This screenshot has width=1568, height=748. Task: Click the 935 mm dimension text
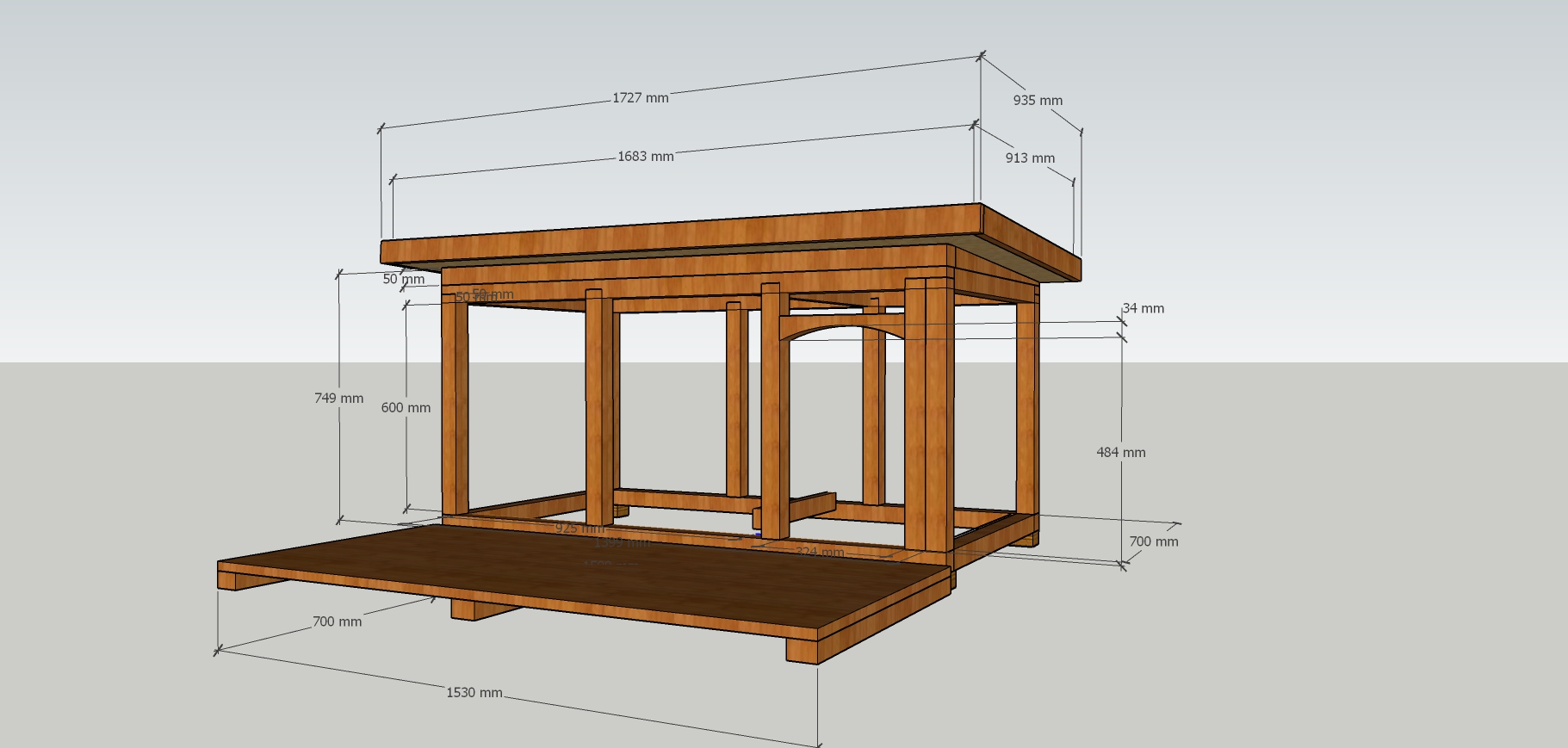(1038, 101)
